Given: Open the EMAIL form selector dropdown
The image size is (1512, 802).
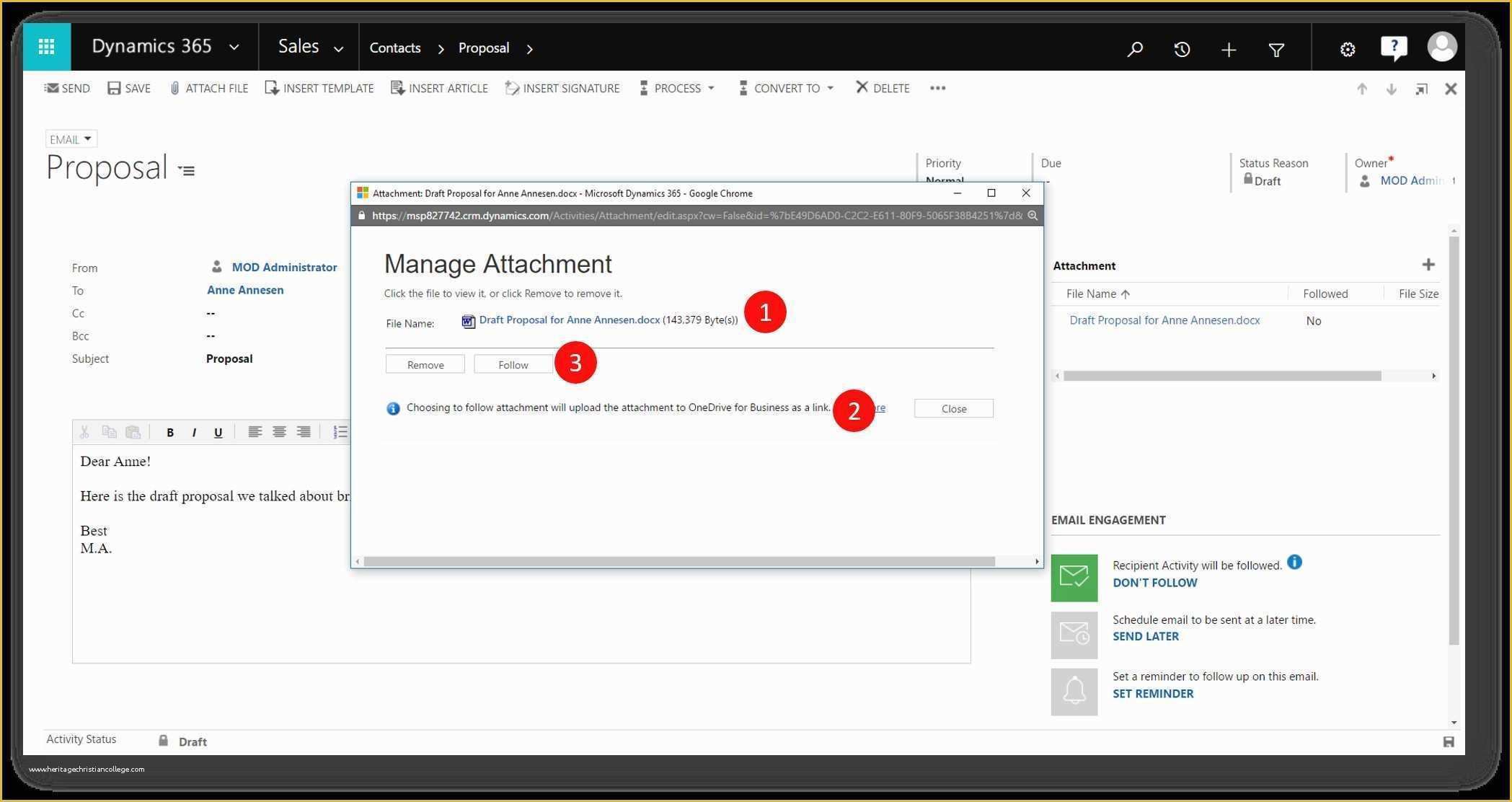Looking at the screenshot, I should click(71, 139).
